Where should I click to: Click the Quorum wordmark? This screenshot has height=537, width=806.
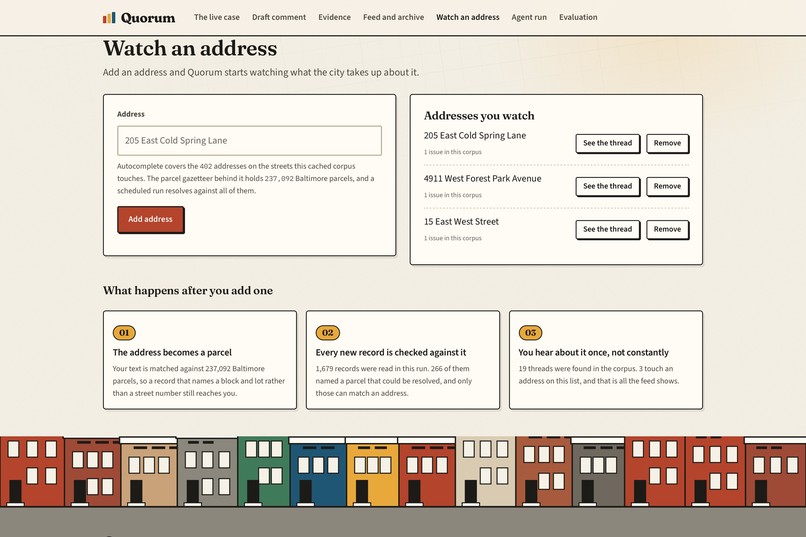pyautogui.click(x=148, y=18)
